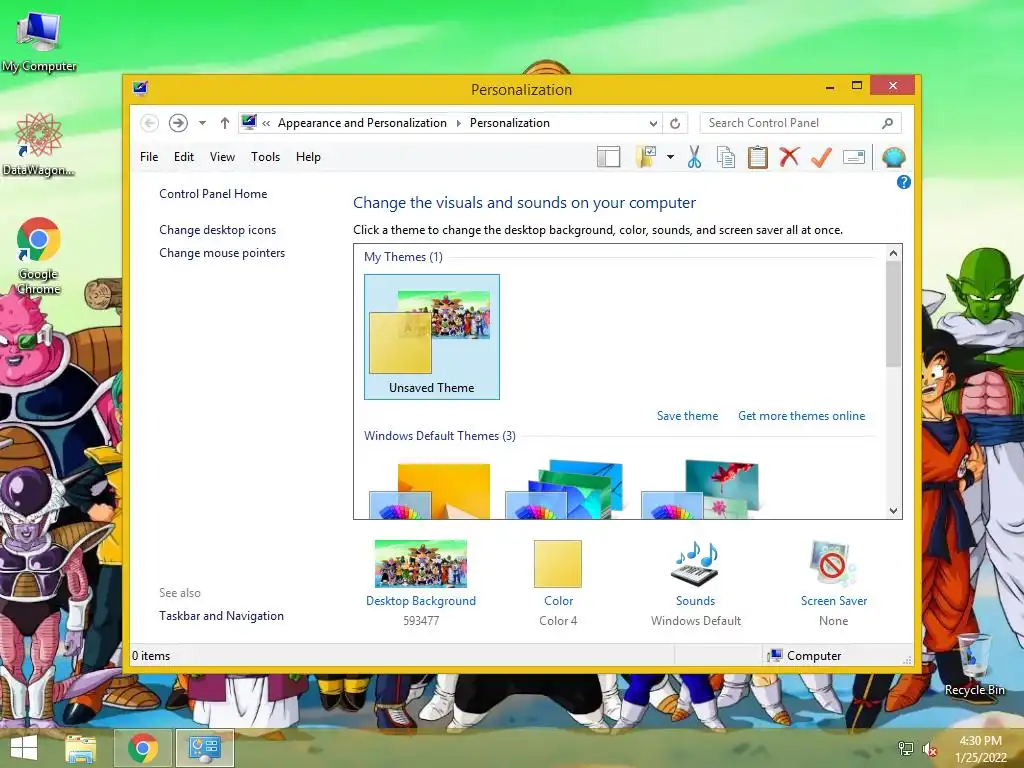1024x768 pixels.
Task: Click the taskbar clock showing 4:30 PM
Action: point(980,749)
